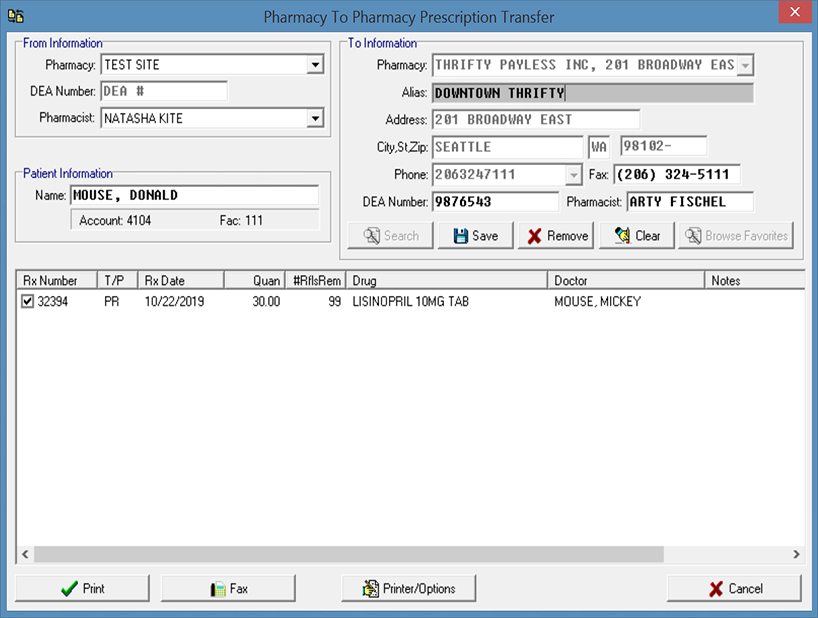Screen dimensions: 818x618
Task: Click the Save floppy disk icon
Action: click(x=461, y=236)
